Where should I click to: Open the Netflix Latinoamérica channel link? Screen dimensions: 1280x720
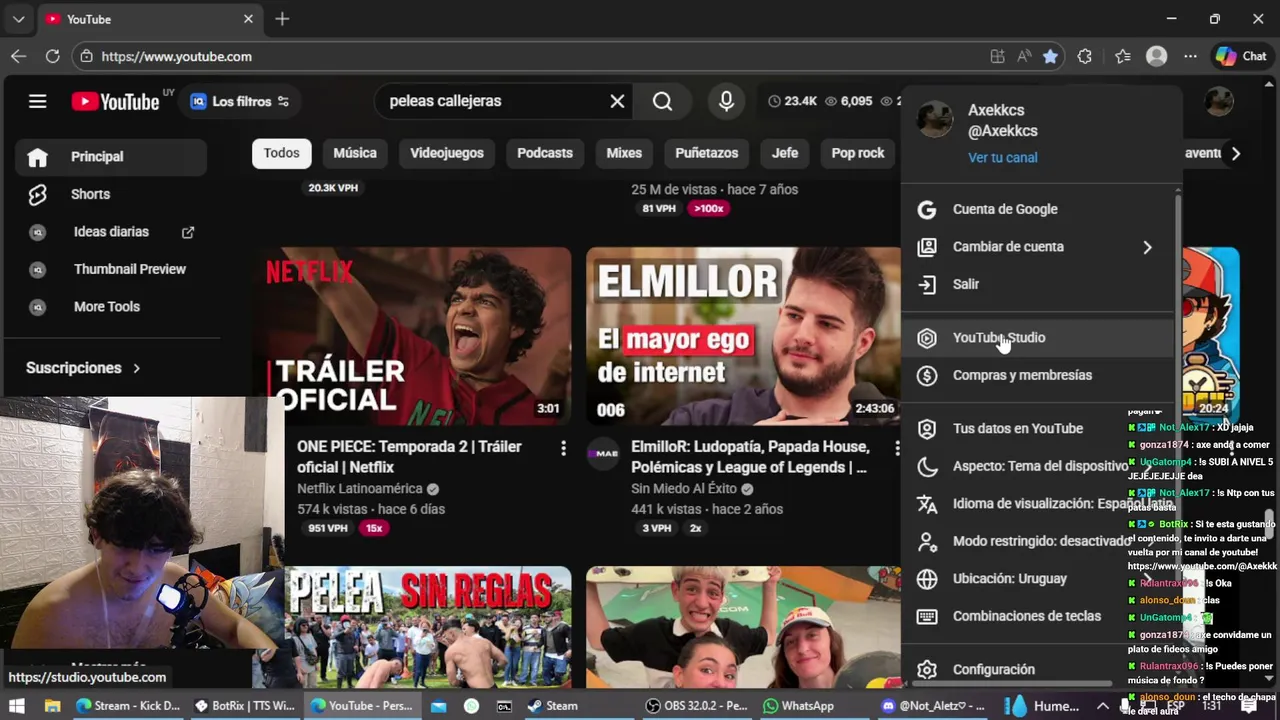click(360, 489)
